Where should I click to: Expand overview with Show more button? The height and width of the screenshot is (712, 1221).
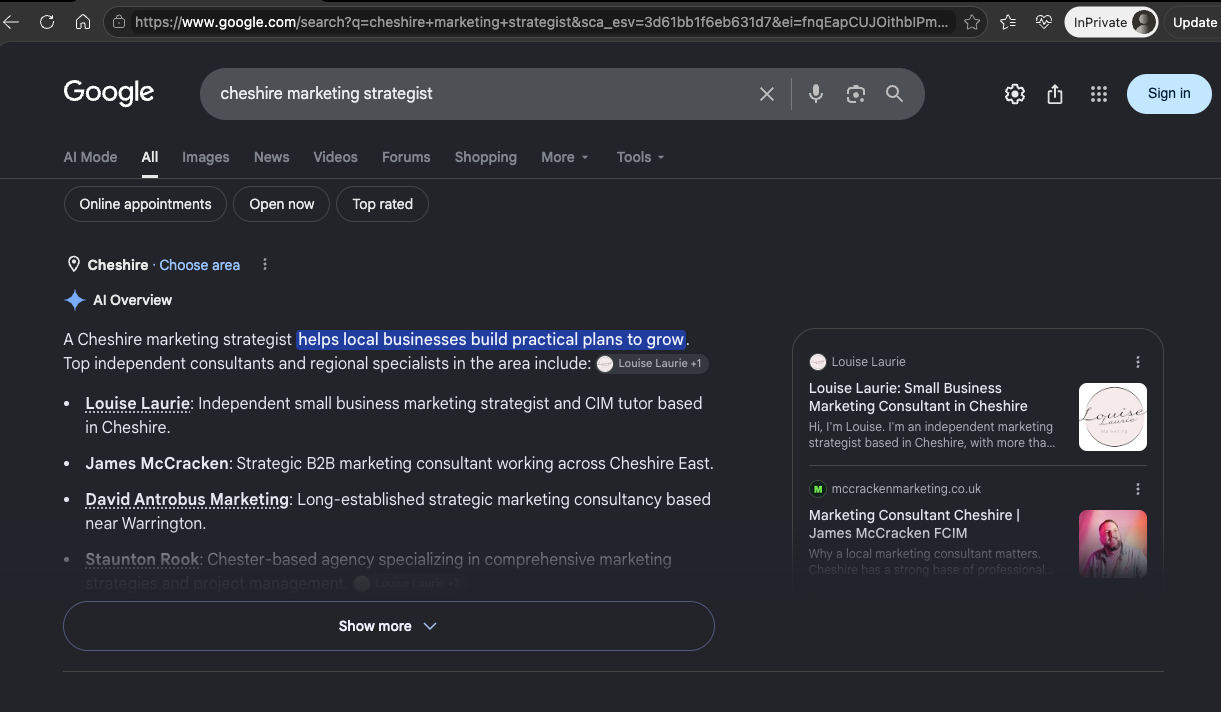coord(389,626)
